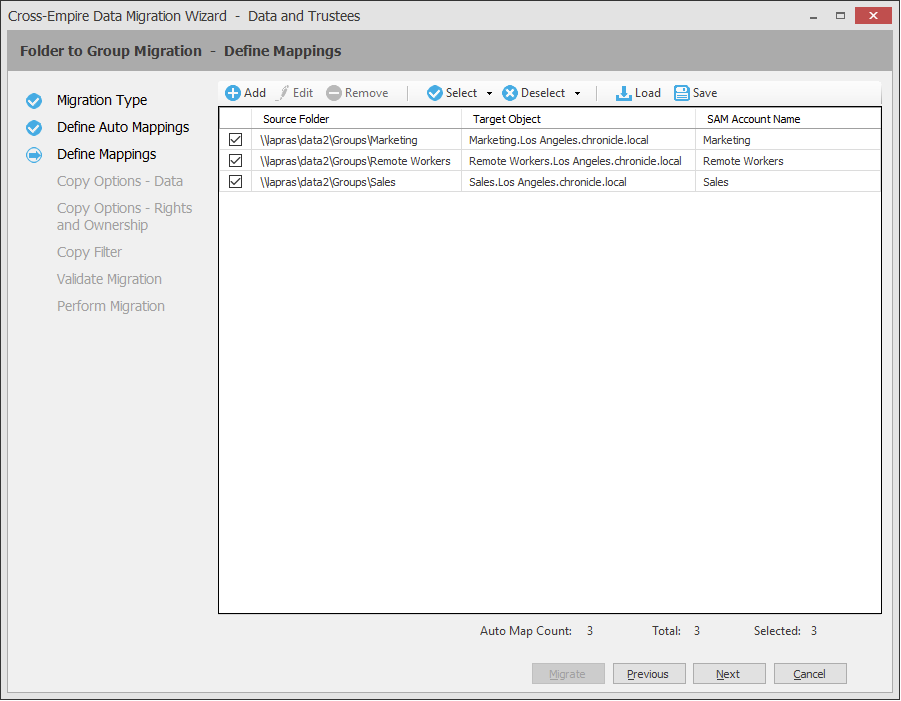Save mappings using the Save disk icon
Image resolution: width=901 pixels, height=701 pixels.
tap(682, 93)
